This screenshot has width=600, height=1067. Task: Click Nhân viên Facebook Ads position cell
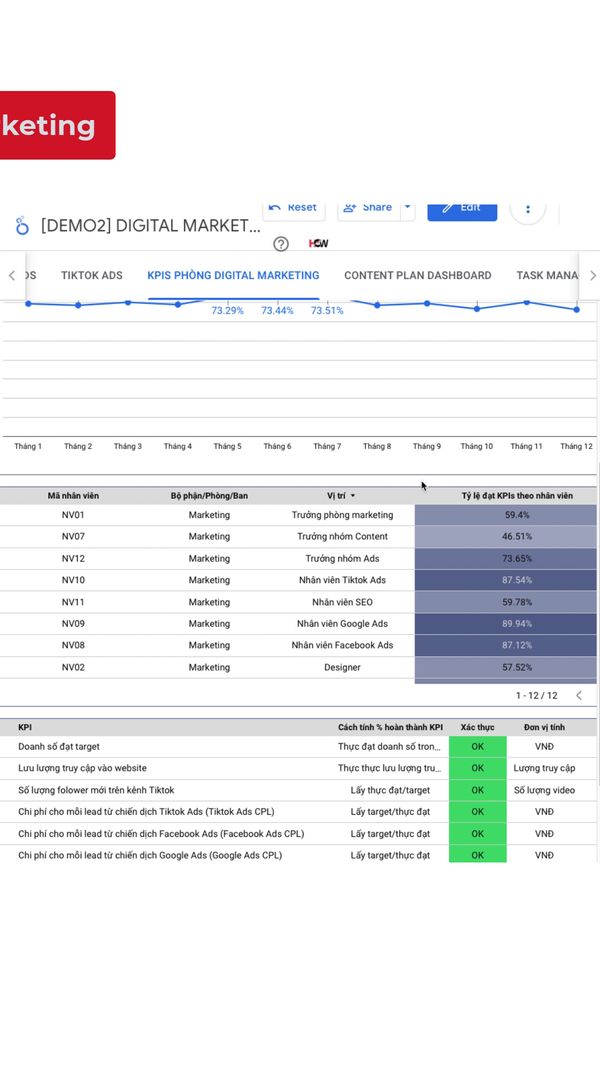coord(342,645)
